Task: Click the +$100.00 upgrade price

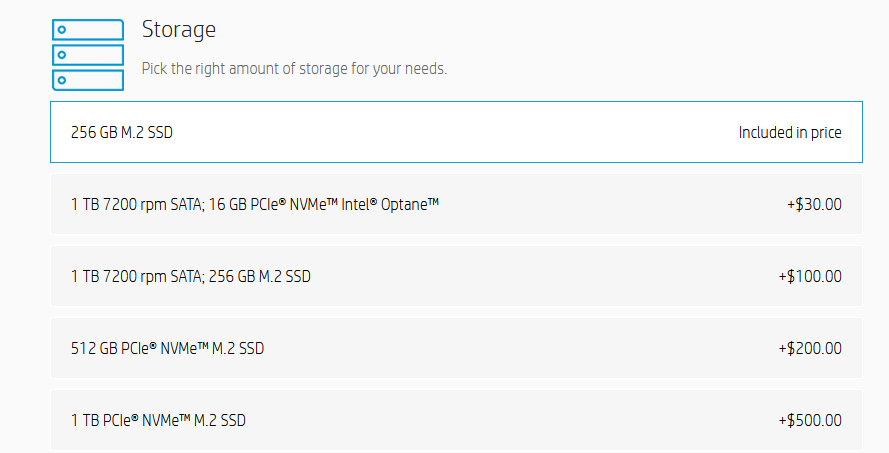Action: click(810, 276)
